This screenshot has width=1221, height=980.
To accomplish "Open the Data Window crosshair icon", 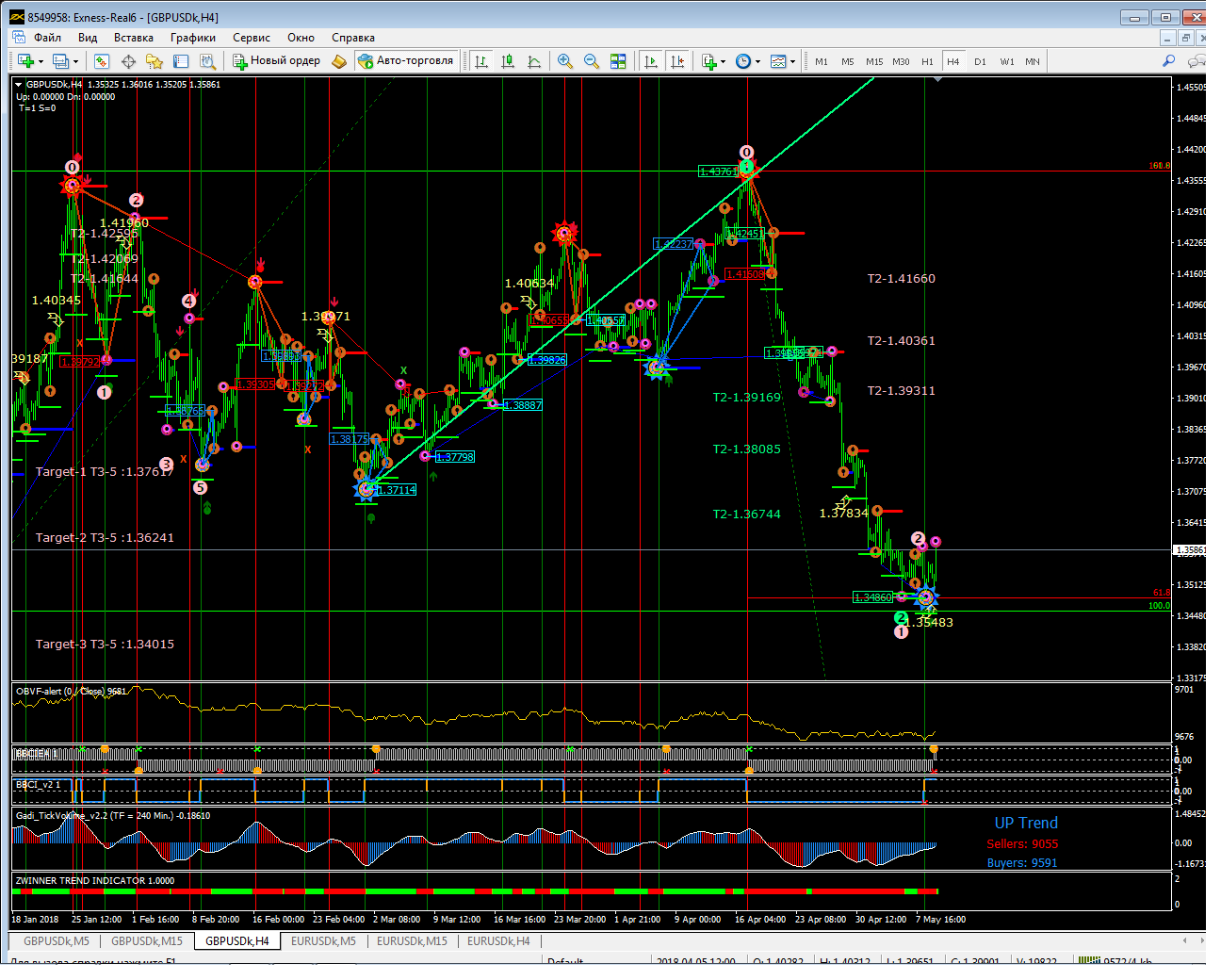I will [x=128, y=61].
